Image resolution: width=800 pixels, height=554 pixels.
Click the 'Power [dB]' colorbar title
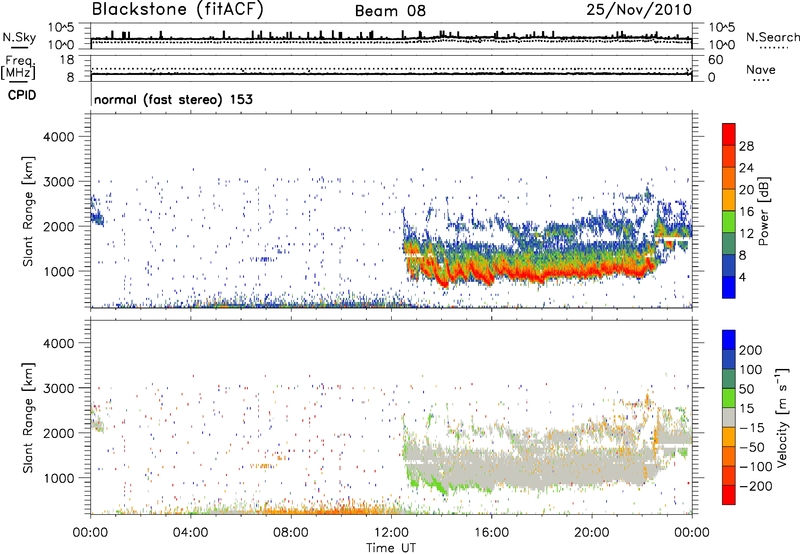(764, 211)
